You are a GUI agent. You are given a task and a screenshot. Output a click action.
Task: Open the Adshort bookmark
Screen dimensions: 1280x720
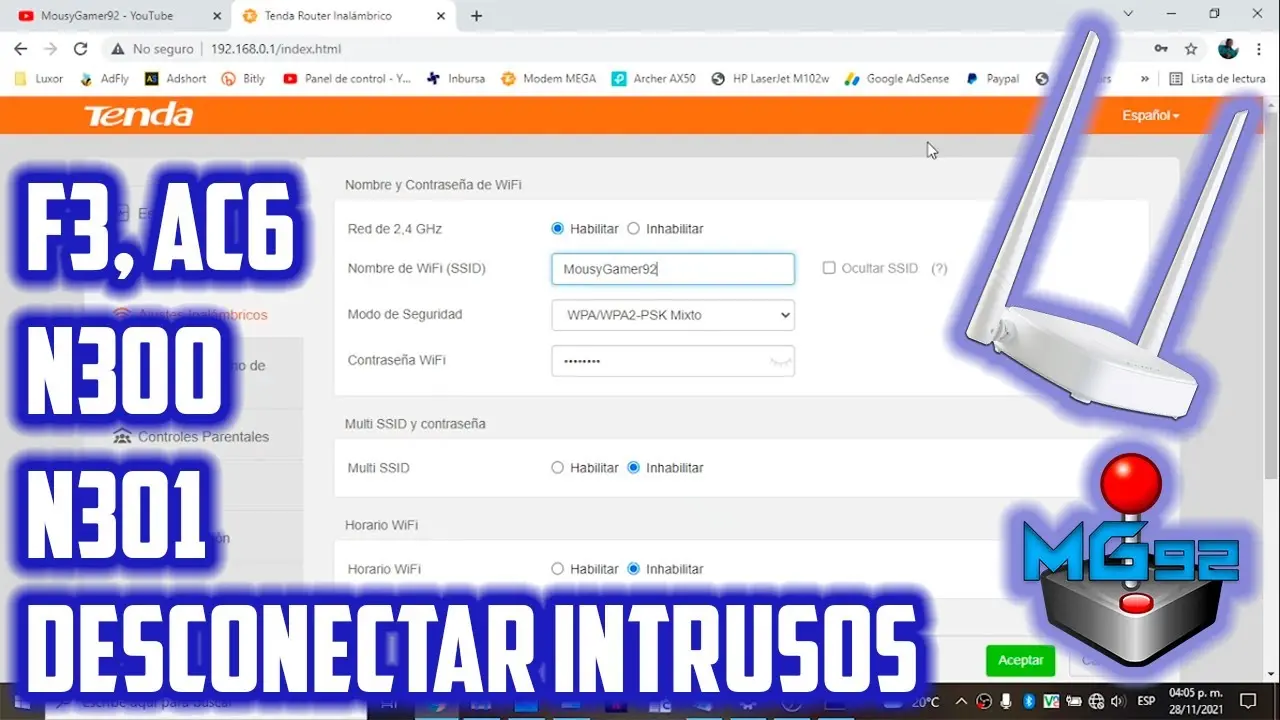(x=176, y=78)
